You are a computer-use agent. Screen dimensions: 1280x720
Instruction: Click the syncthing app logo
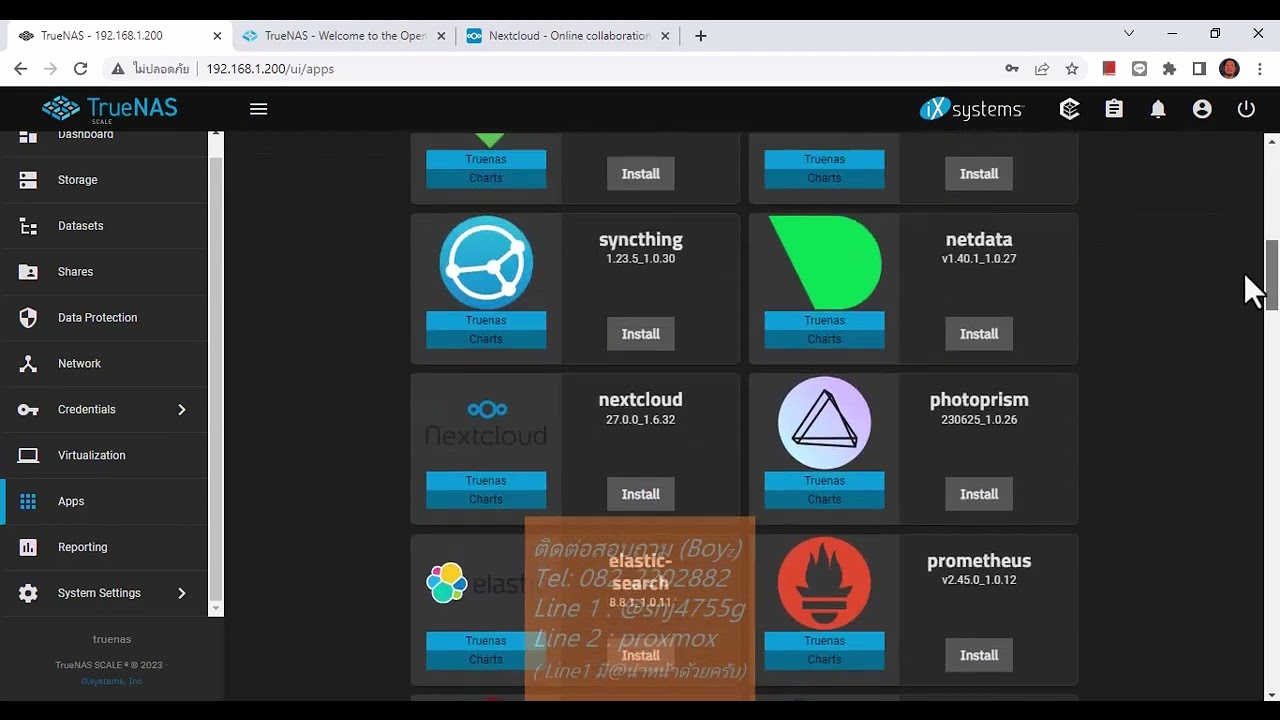pyautogui.click(x=486, y=262)
